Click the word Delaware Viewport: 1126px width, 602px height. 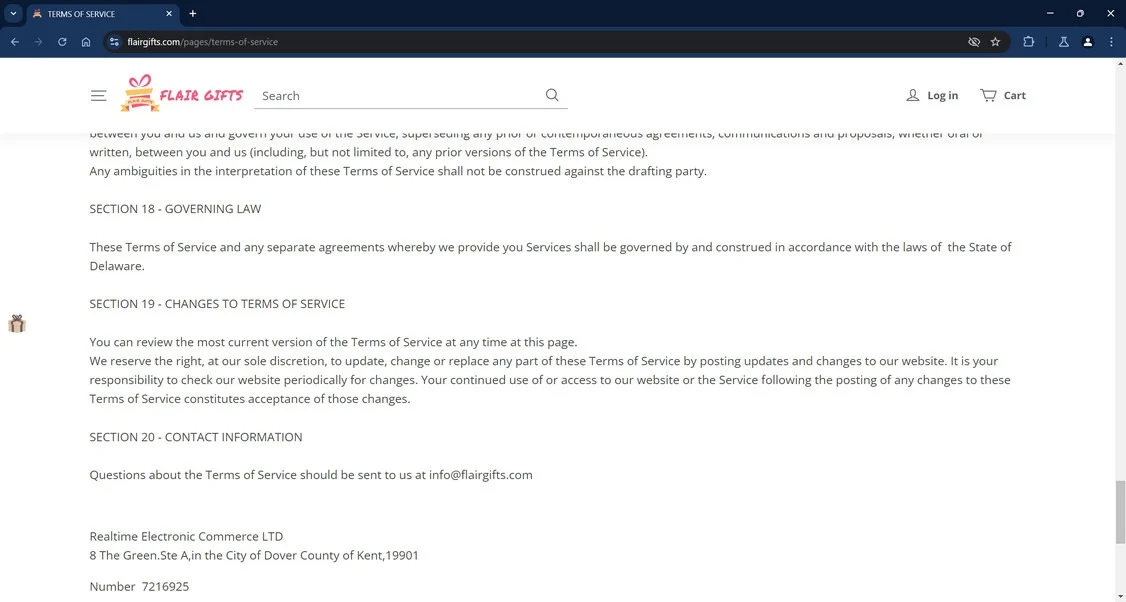pyautogui.click(x=116, y=266)
